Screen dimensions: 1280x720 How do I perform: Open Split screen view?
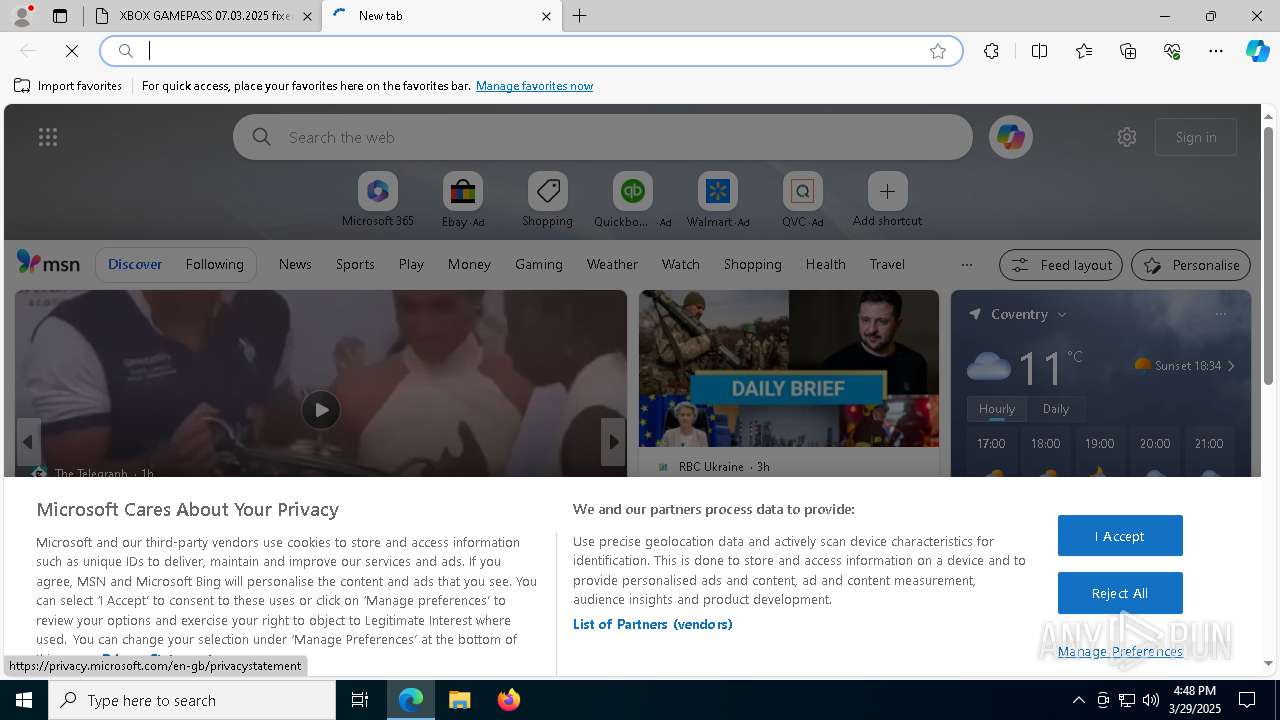[1039, 51]
